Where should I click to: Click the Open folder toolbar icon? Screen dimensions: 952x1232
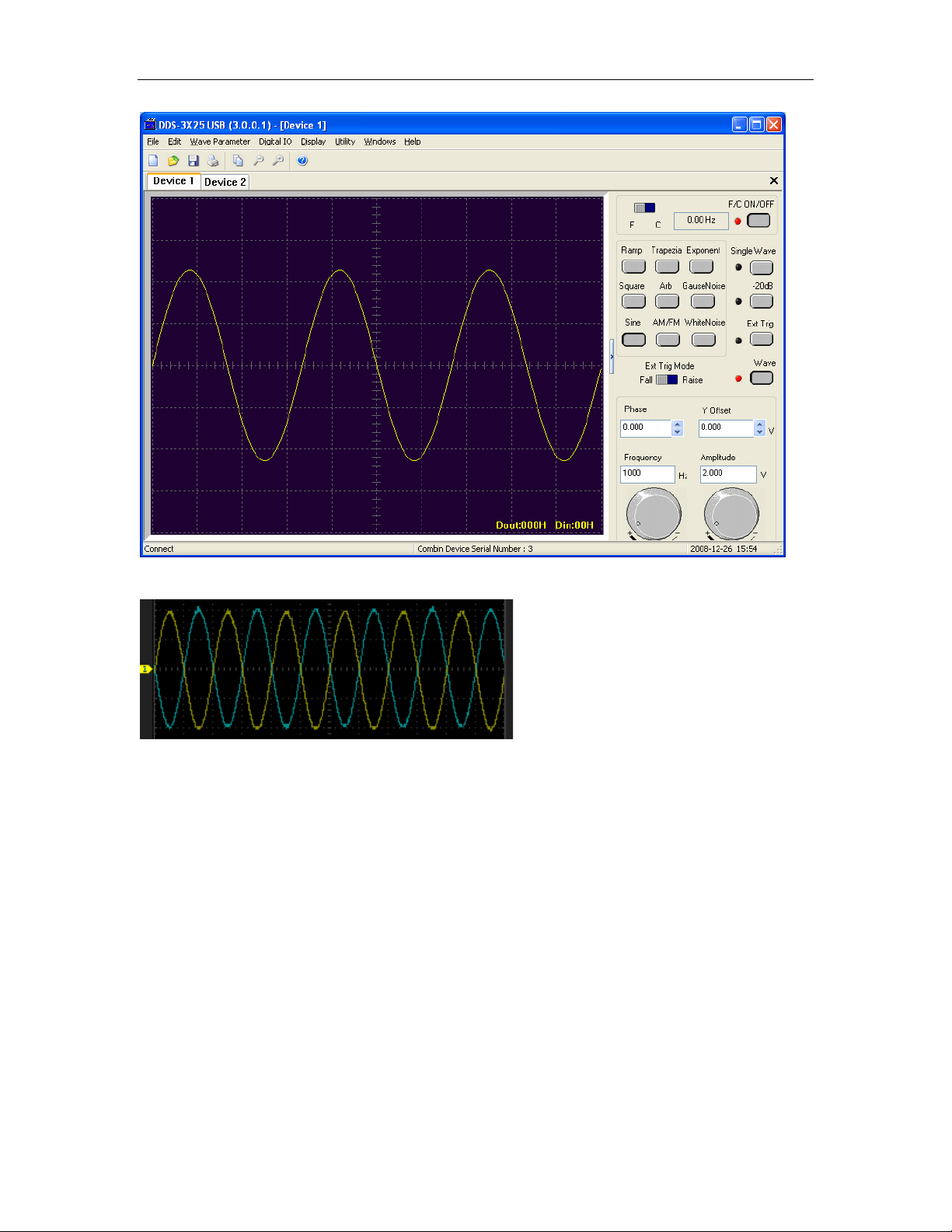tap(173, 161)
